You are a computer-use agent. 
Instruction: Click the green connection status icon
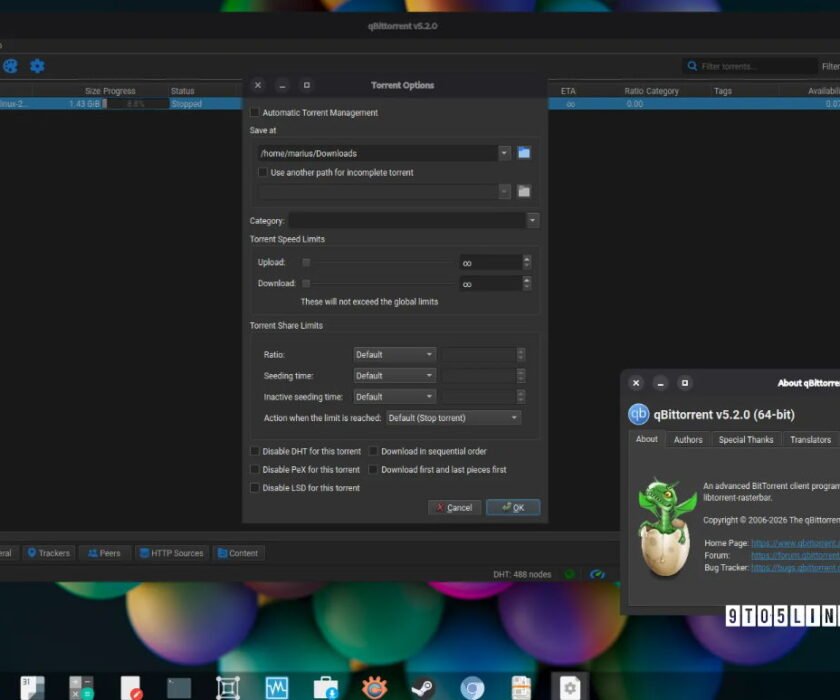569,574
